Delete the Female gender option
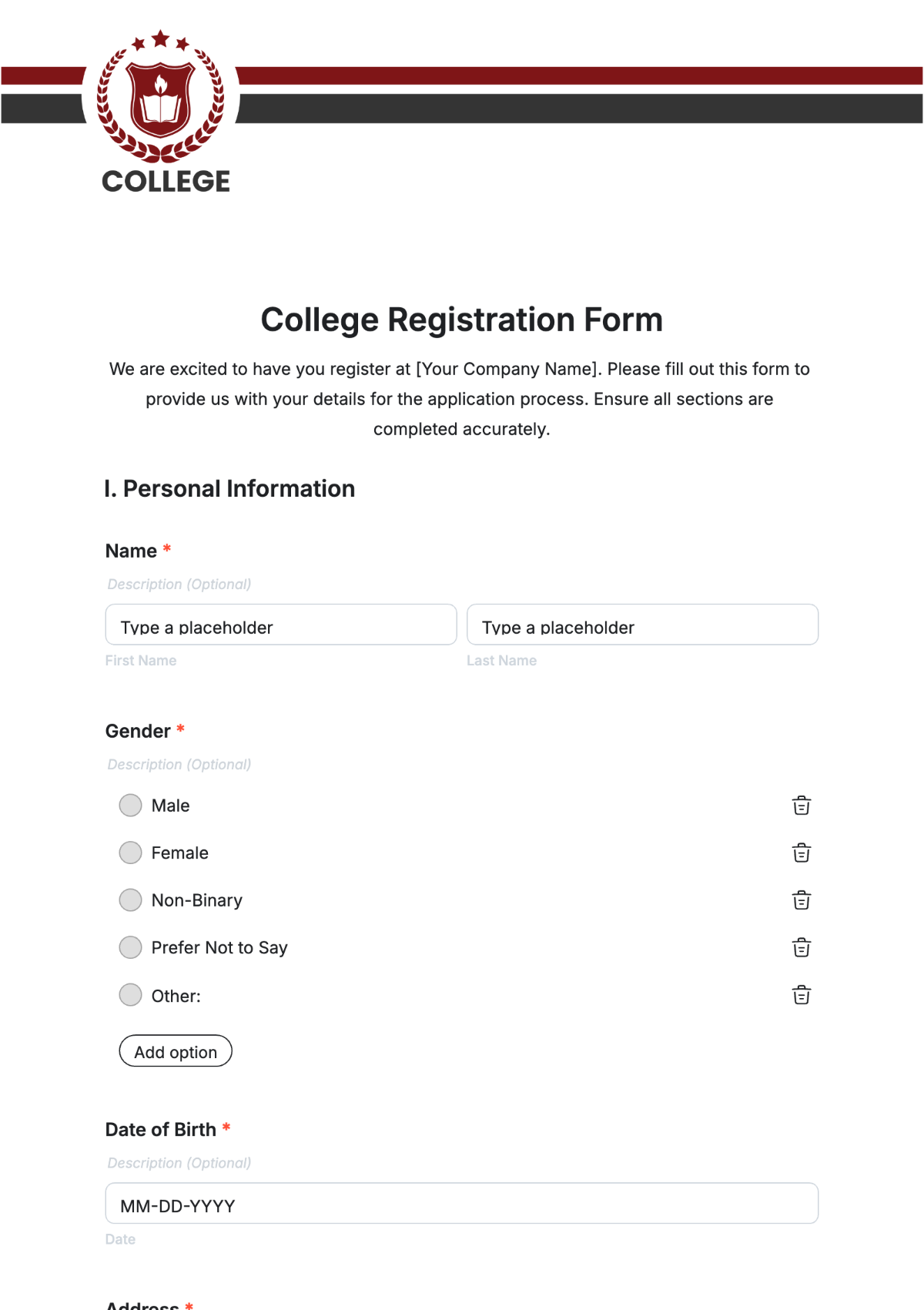 pyautogui.click(x=801, y=853)
